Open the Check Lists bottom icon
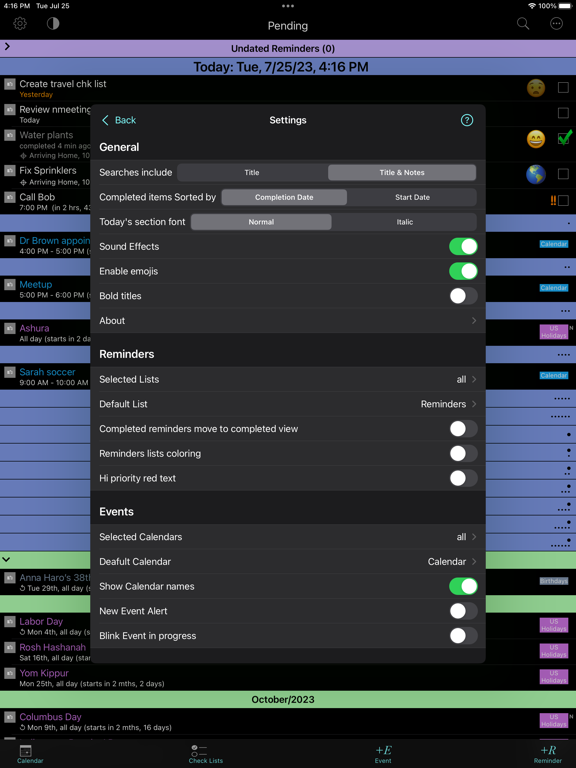 click(205, 754)
